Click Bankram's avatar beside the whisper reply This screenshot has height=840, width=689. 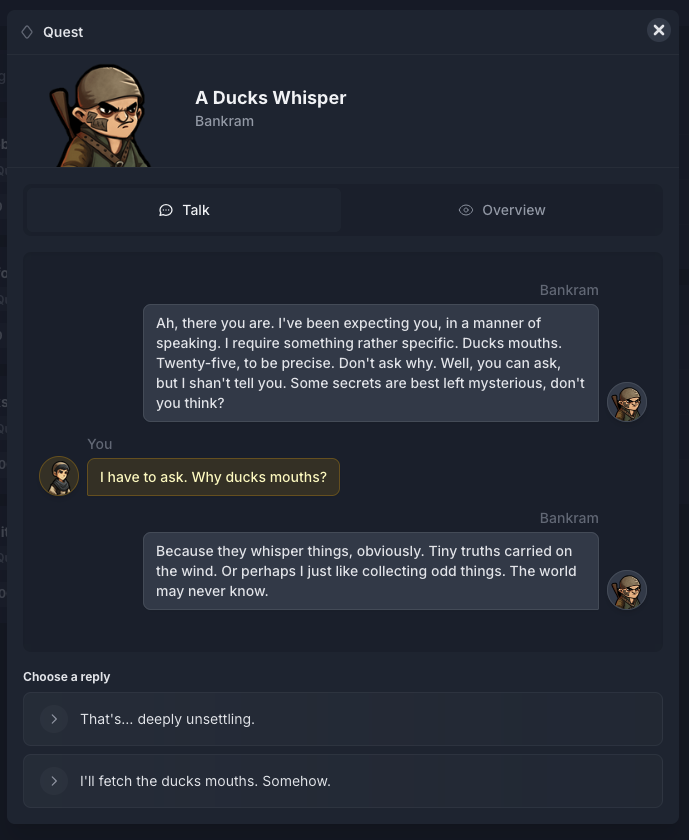(x=627, y=590)
